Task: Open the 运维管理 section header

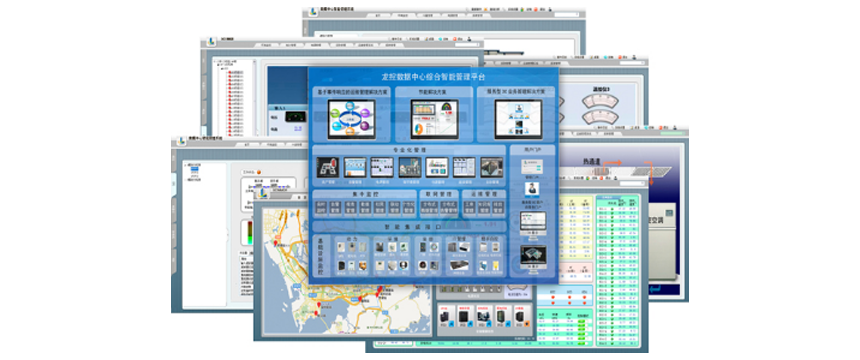Action: click(x=483, y=194)
